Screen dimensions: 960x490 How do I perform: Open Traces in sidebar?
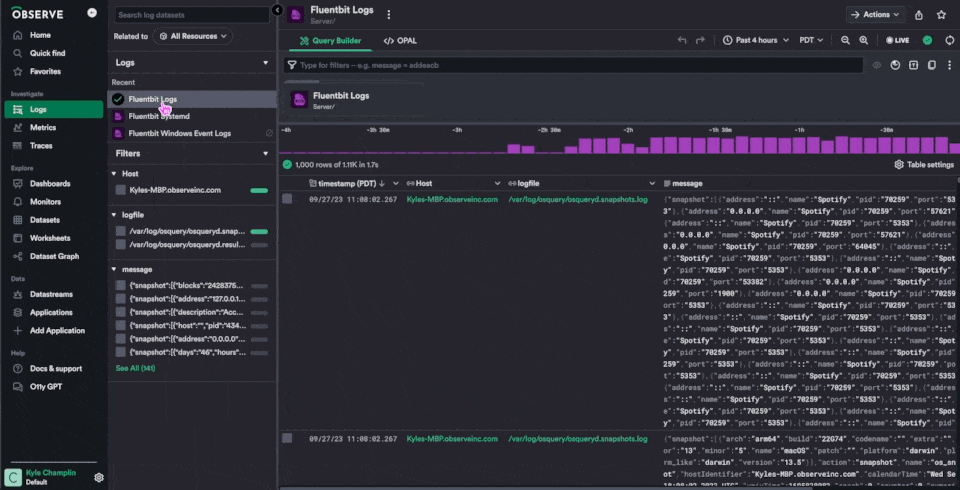tap(41, 146)
